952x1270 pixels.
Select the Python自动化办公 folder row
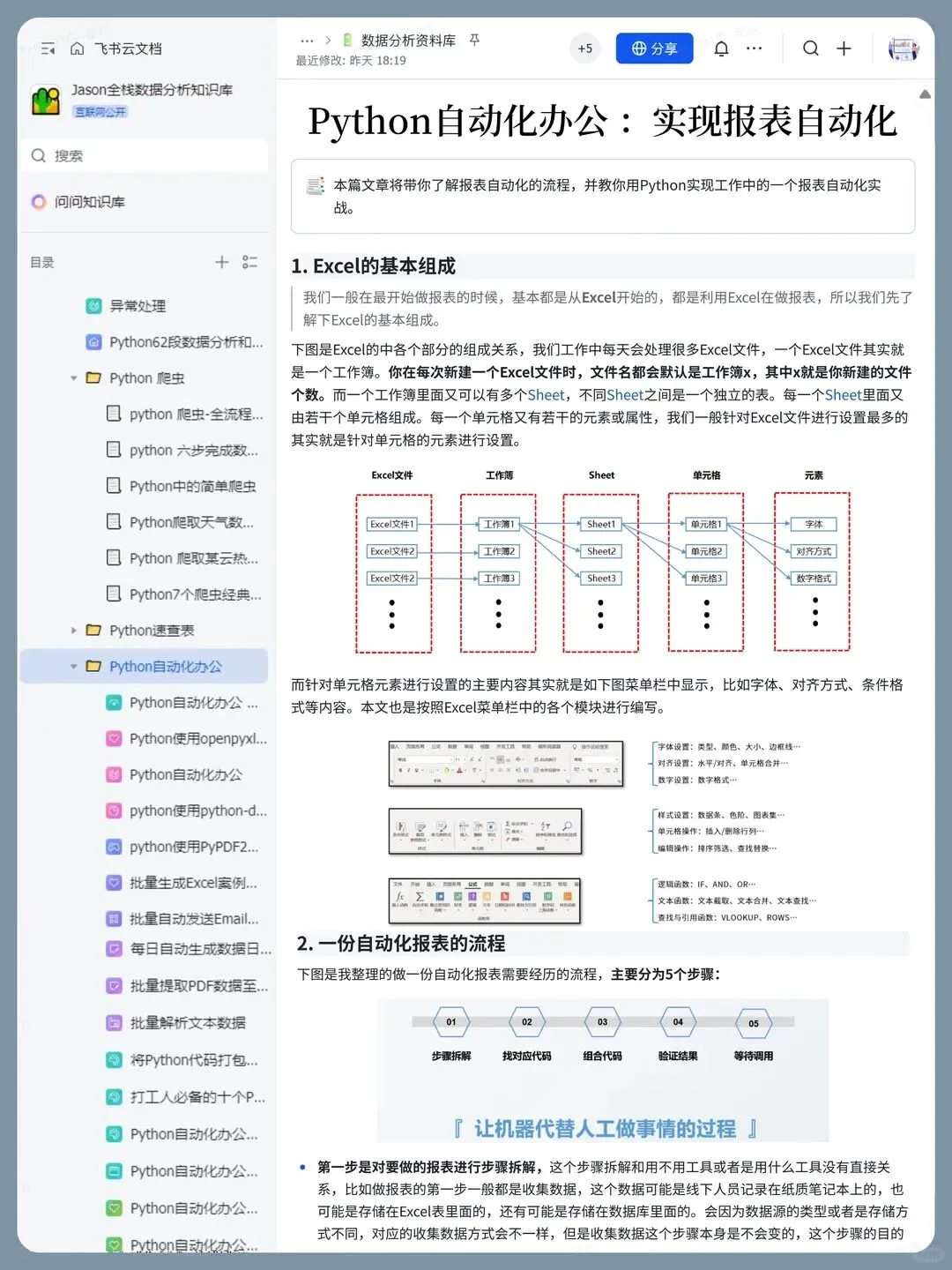(145, 667)
